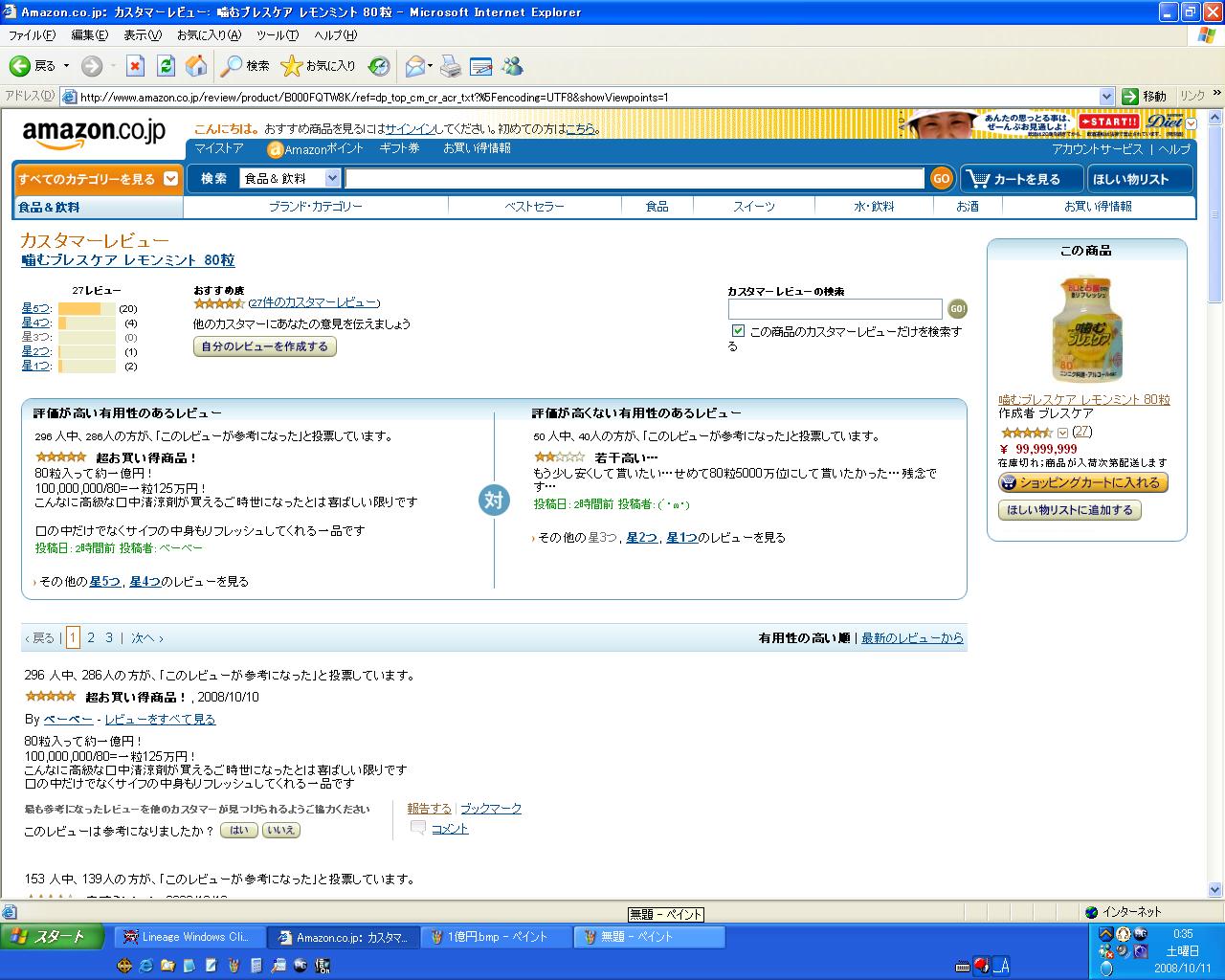The height and width of the screenshot is (980, 1225).
Task: Open the 編集(E) menu
Action: [x=90, y=35]
